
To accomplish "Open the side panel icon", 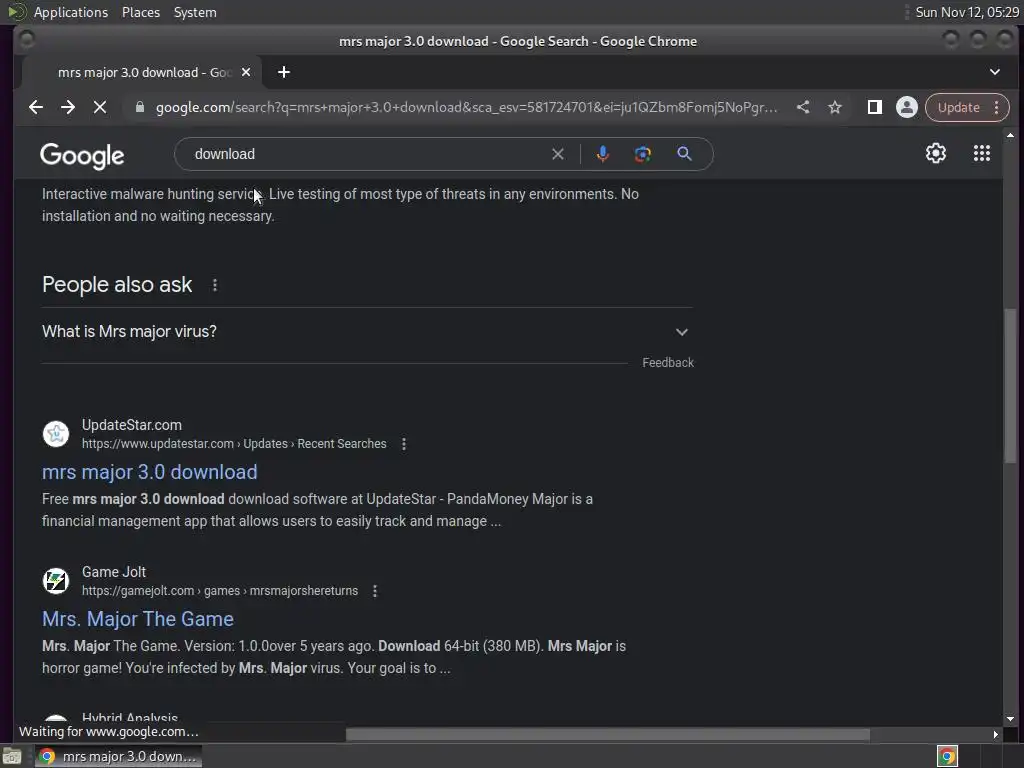I will point(875,107).
